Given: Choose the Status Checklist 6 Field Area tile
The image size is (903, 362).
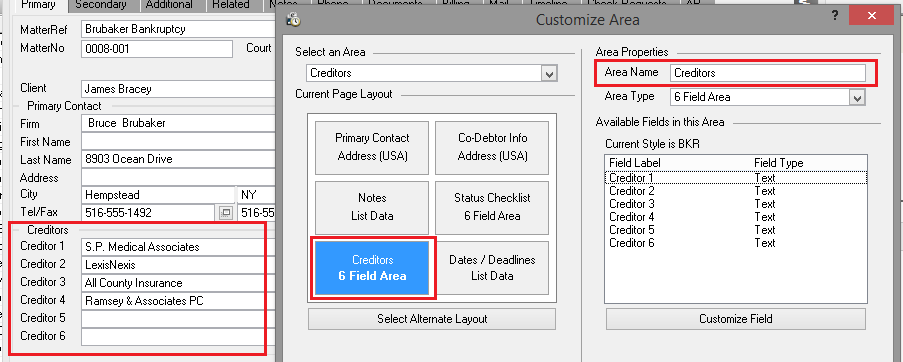Looking at the screenshot, I should pyautogui.click(x=492, y=207).
